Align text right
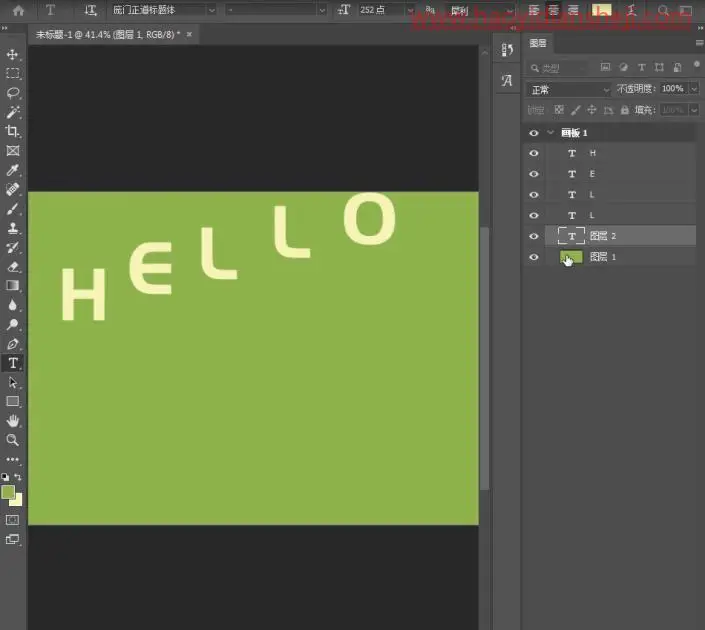 point(573,10)
